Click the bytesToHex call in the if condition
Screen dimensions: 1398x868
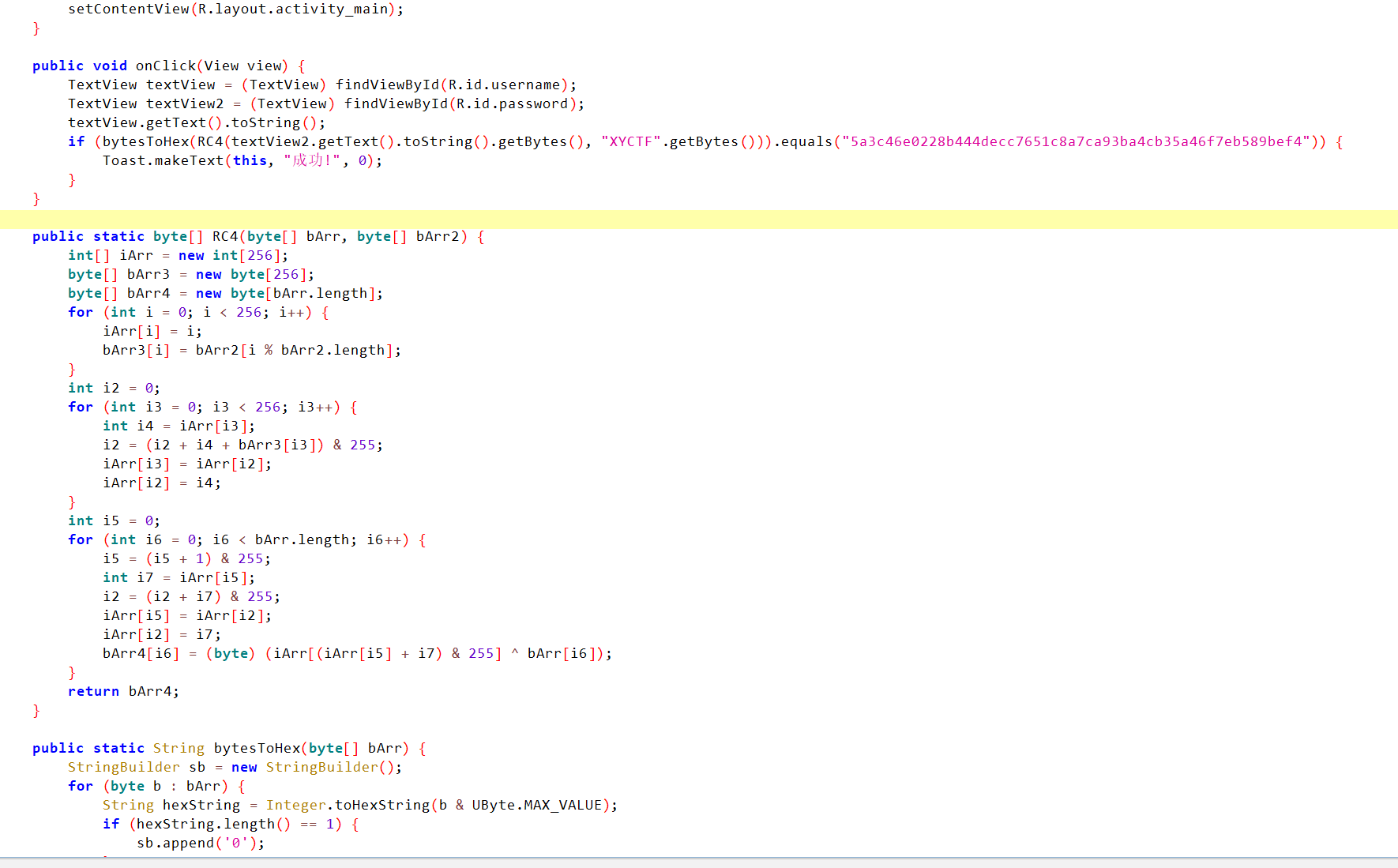pos(145,141)
